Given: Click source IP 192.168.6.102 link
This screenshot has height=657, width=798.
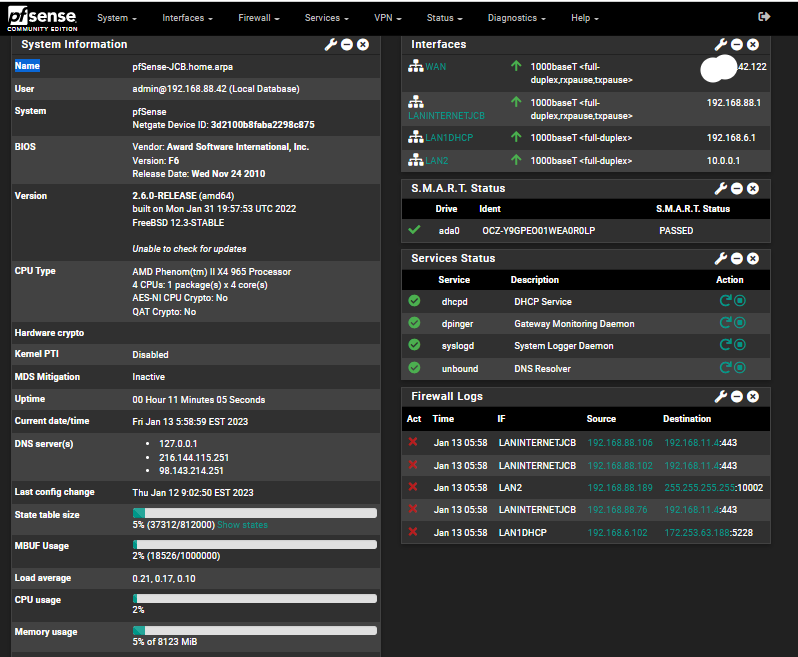Looking at the screenshot, I should 617,532.
